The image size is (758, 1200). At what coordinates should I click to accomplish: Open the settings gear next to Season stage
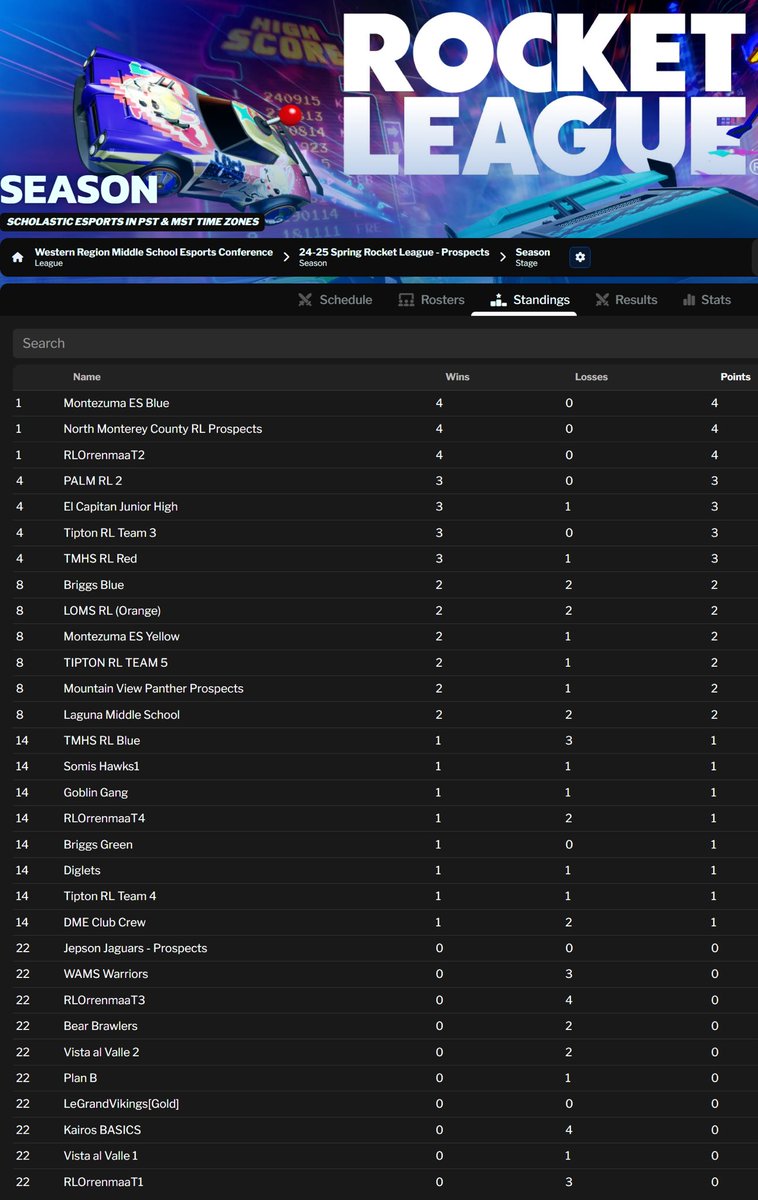pyautogui.click(x=580, y=257)
